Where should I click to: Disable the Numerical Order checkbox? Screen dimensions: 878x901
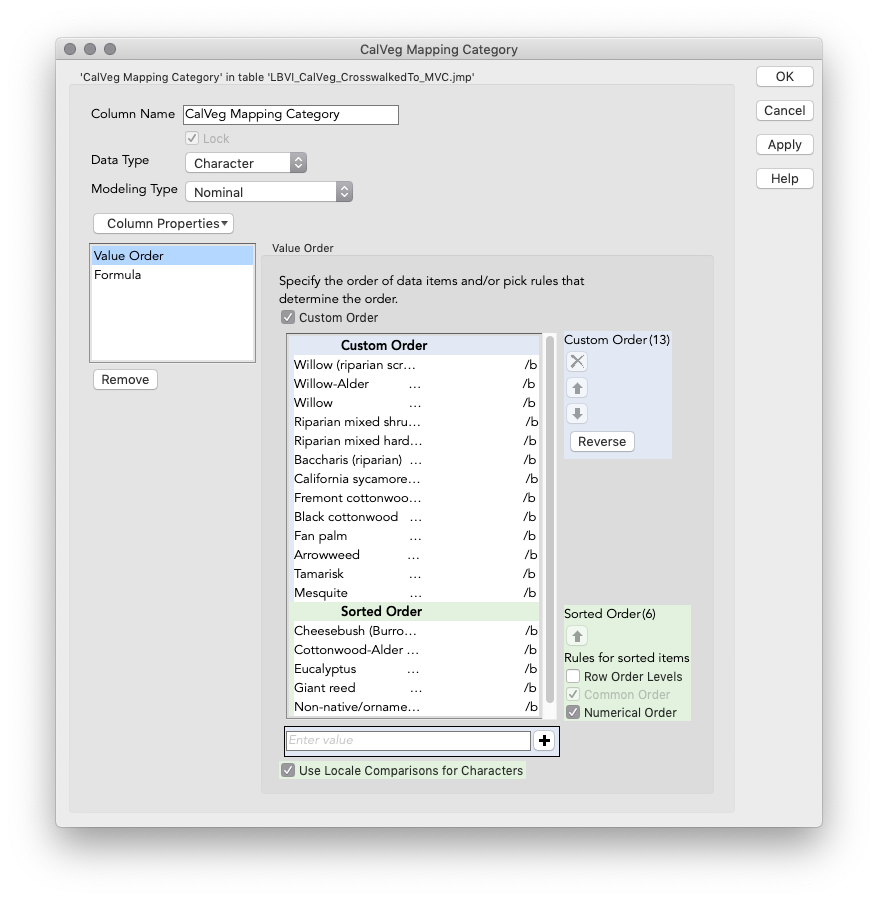[573, 713]
